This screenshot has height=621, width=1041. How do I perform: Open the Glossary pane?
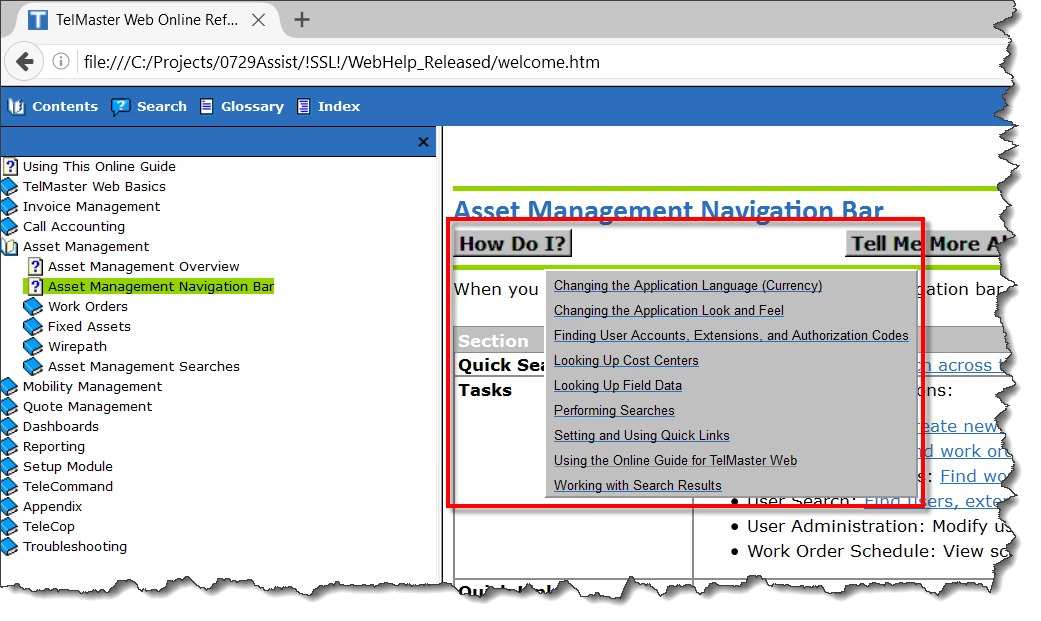pos(252,106)
